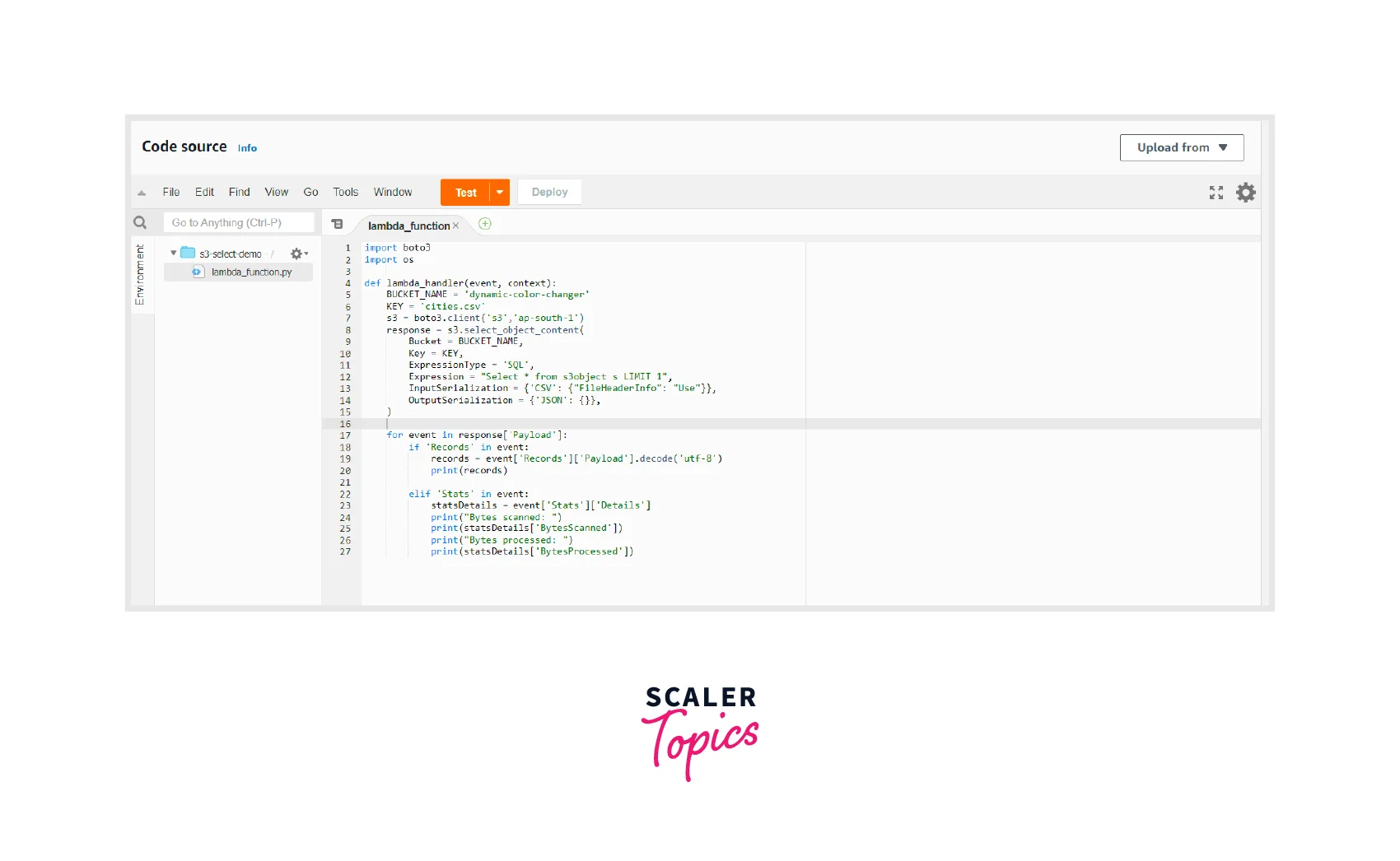Add a new tab with plus icon
The image size is (1400, 861).
[485, 224]
